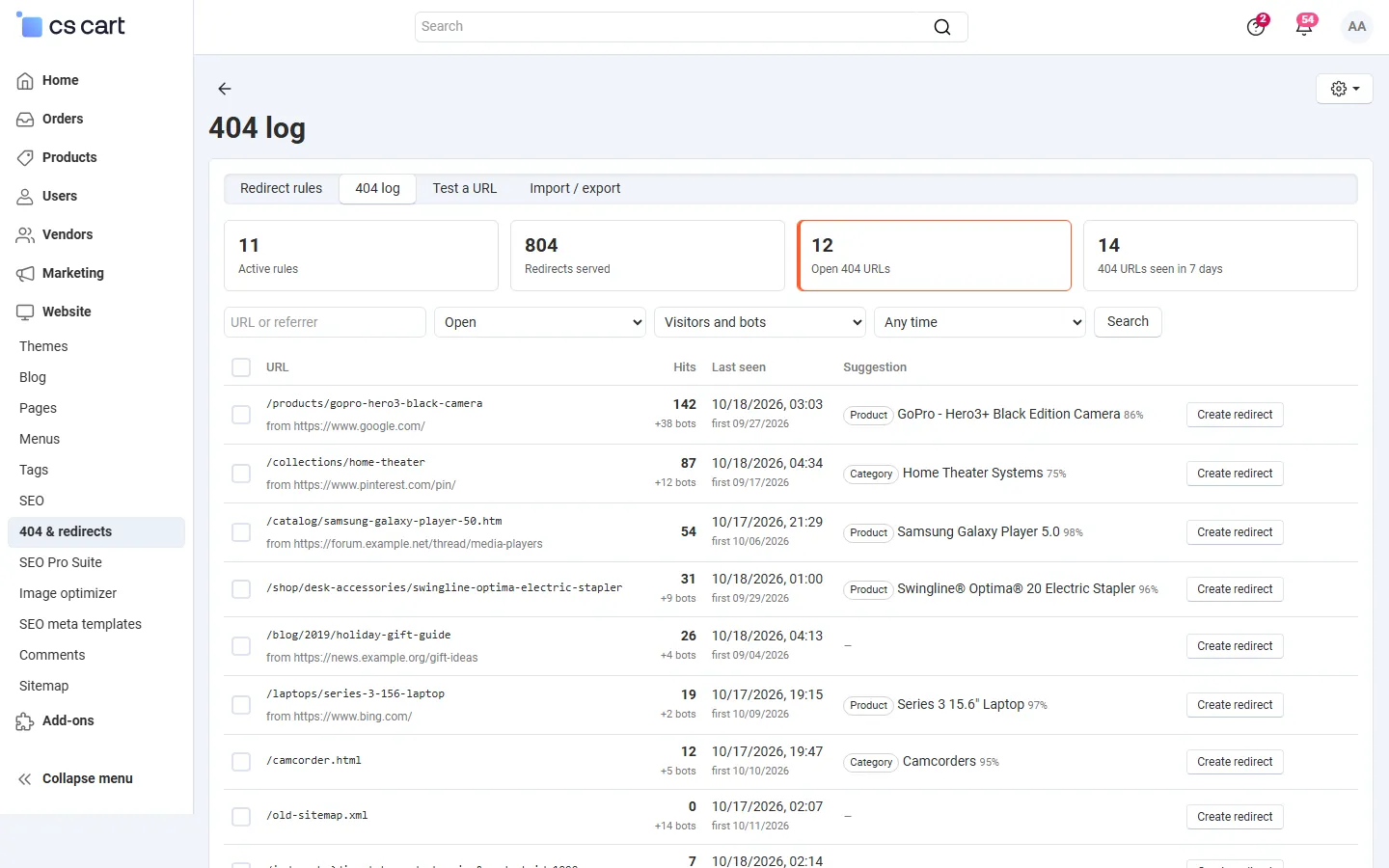
Task: Open the notifications bell
Action: pyautogui.click(x=1304, y=26)
